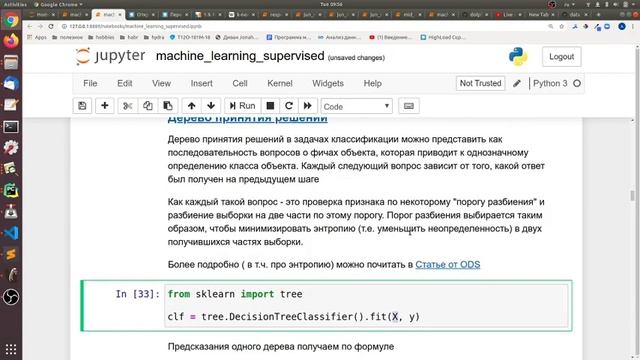Open the Activities overview
The width and height of the screenshot is (640, 360).
coord(15,4)
